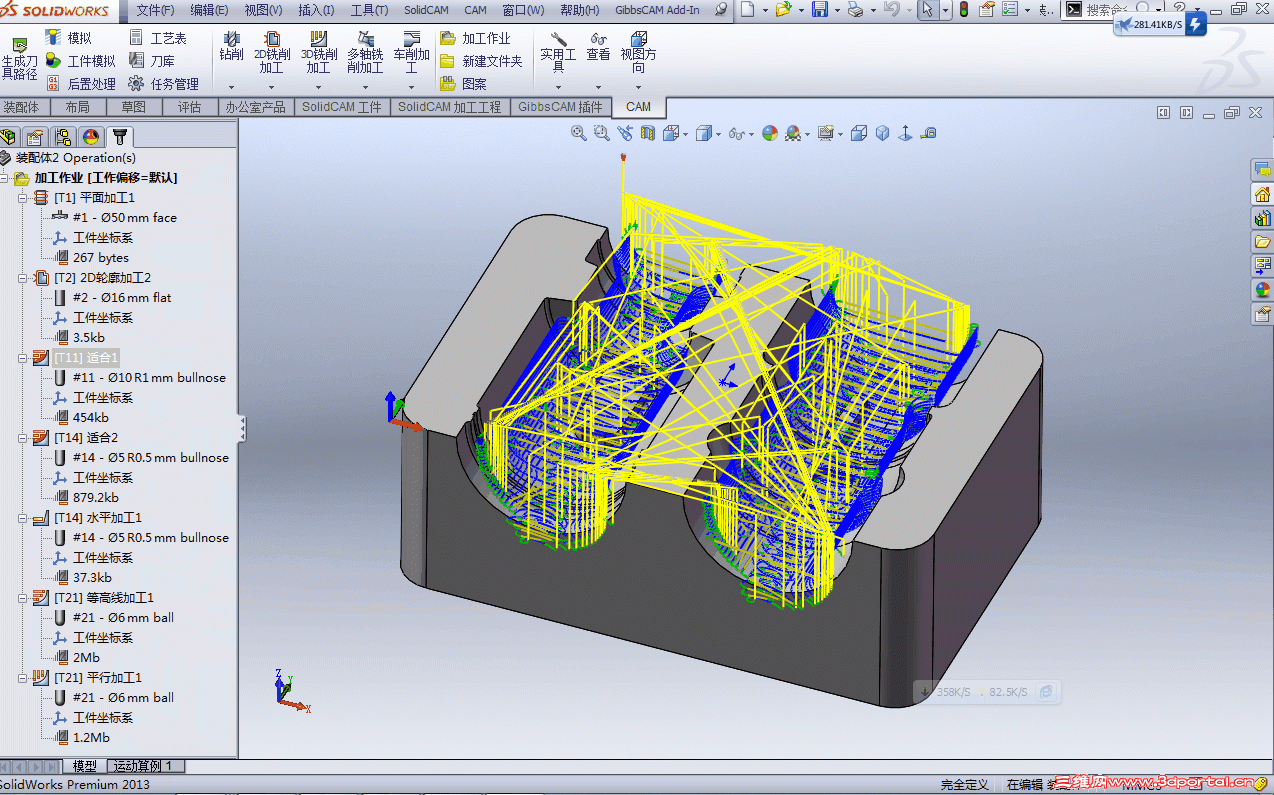Open the 钻削 dropdown arrow
Image resolution: width=1274 pixels, height=795 pixels.
tap(231, 87)
